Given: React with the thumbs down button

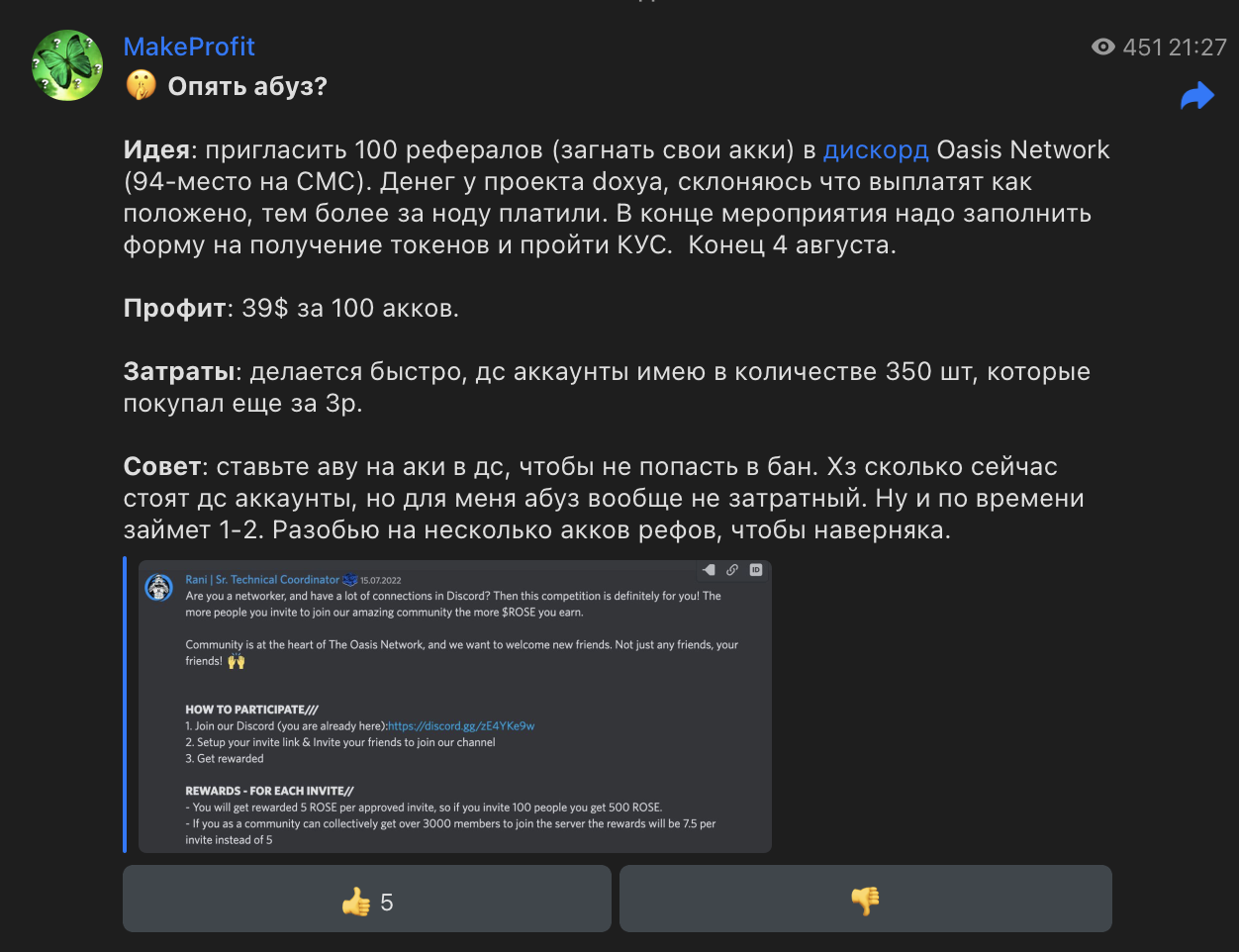Looking at the screenshot, I should [x=866, y=899].
